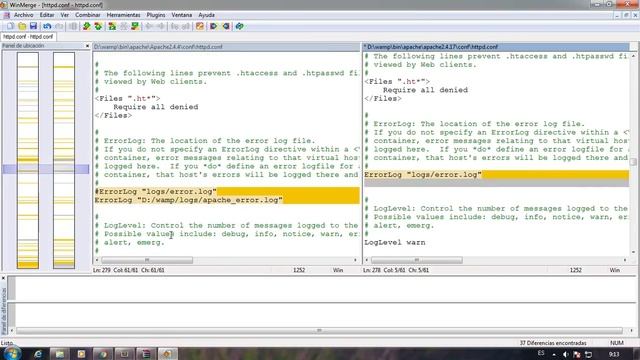Click the LogLevel warn line

(395, 242)
